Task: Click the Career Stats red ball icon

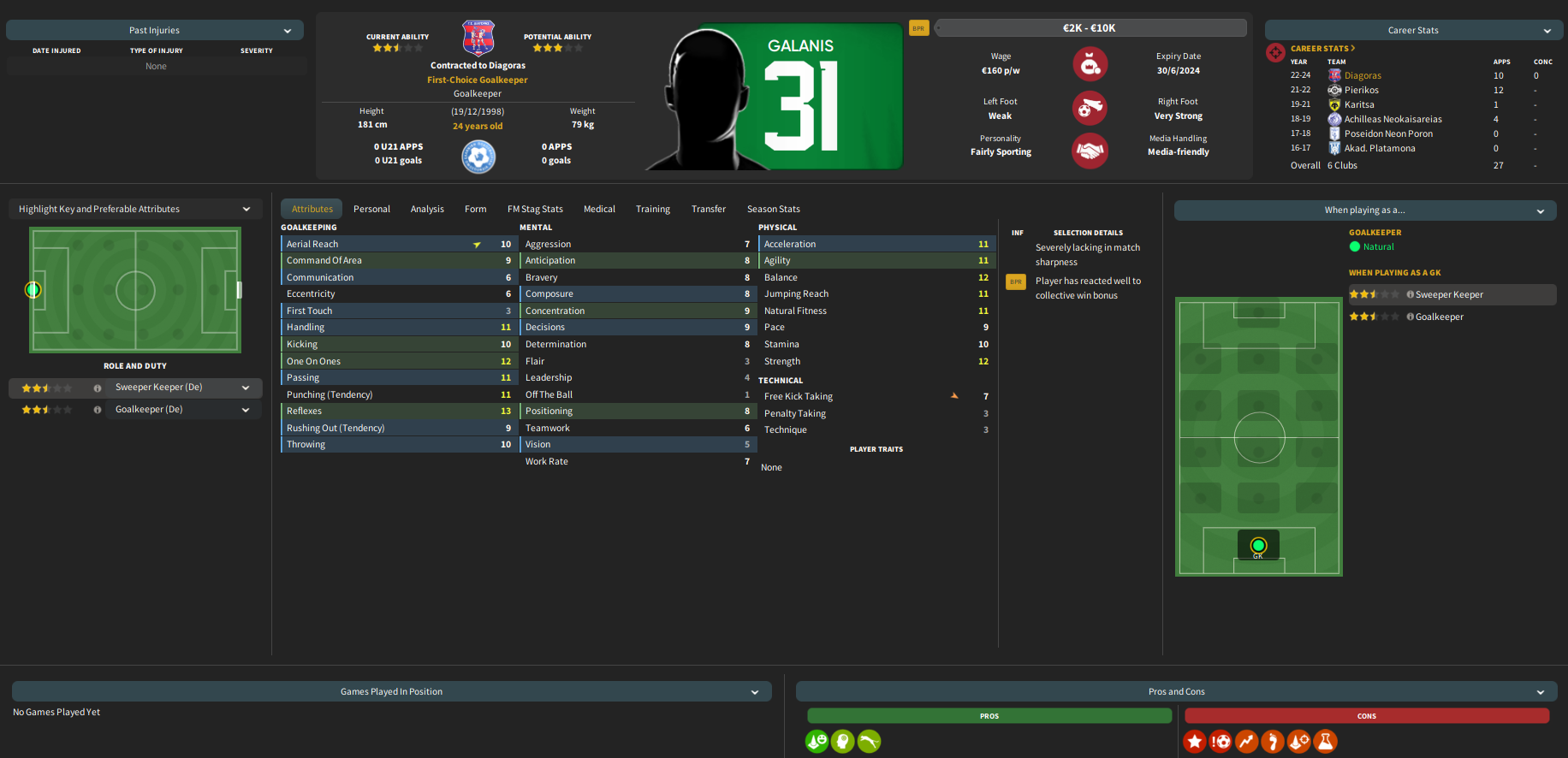Action: click(x=1275, y=53)
